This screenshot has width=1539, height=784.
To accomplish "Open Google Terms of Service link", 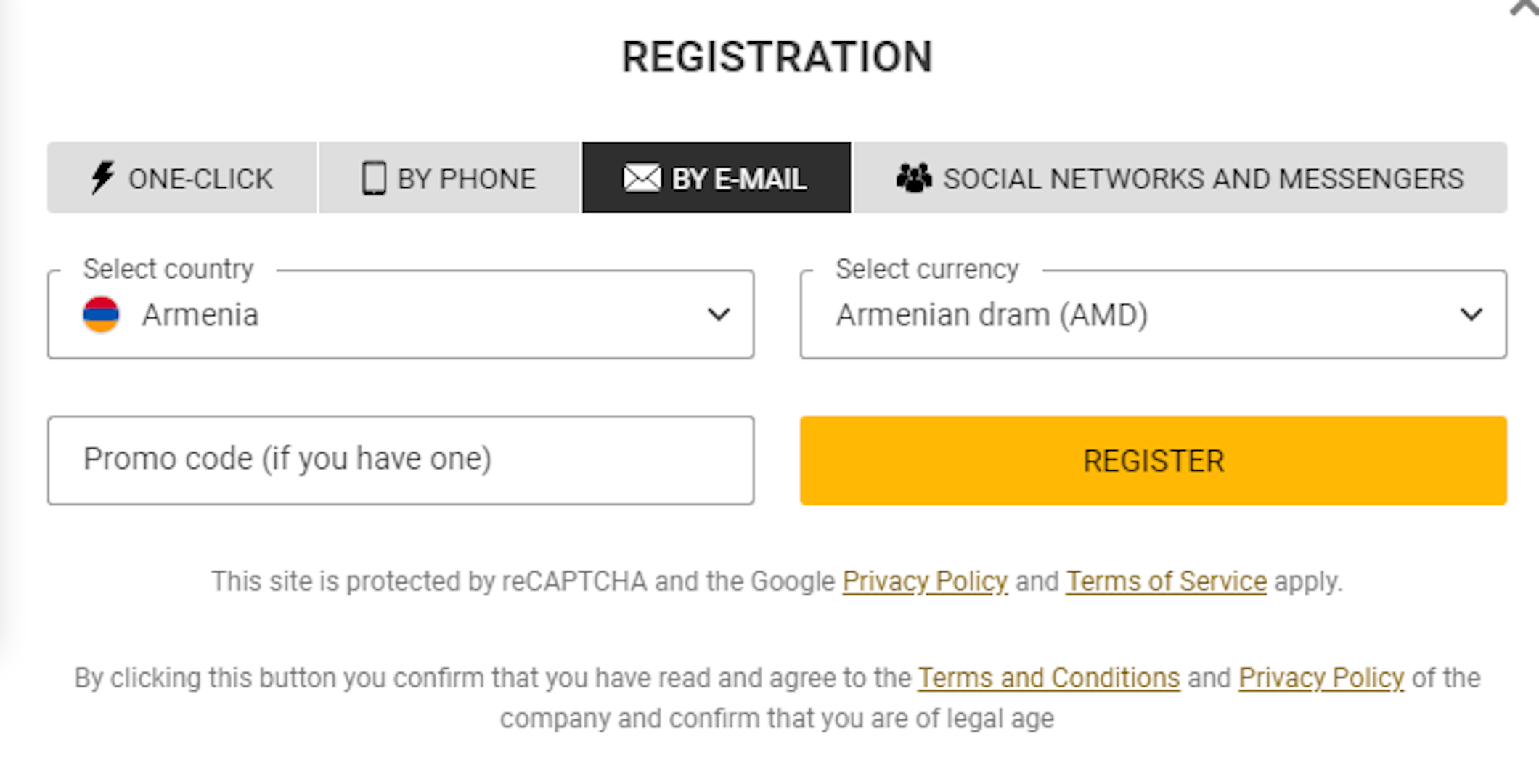I will coord(1167,581).
